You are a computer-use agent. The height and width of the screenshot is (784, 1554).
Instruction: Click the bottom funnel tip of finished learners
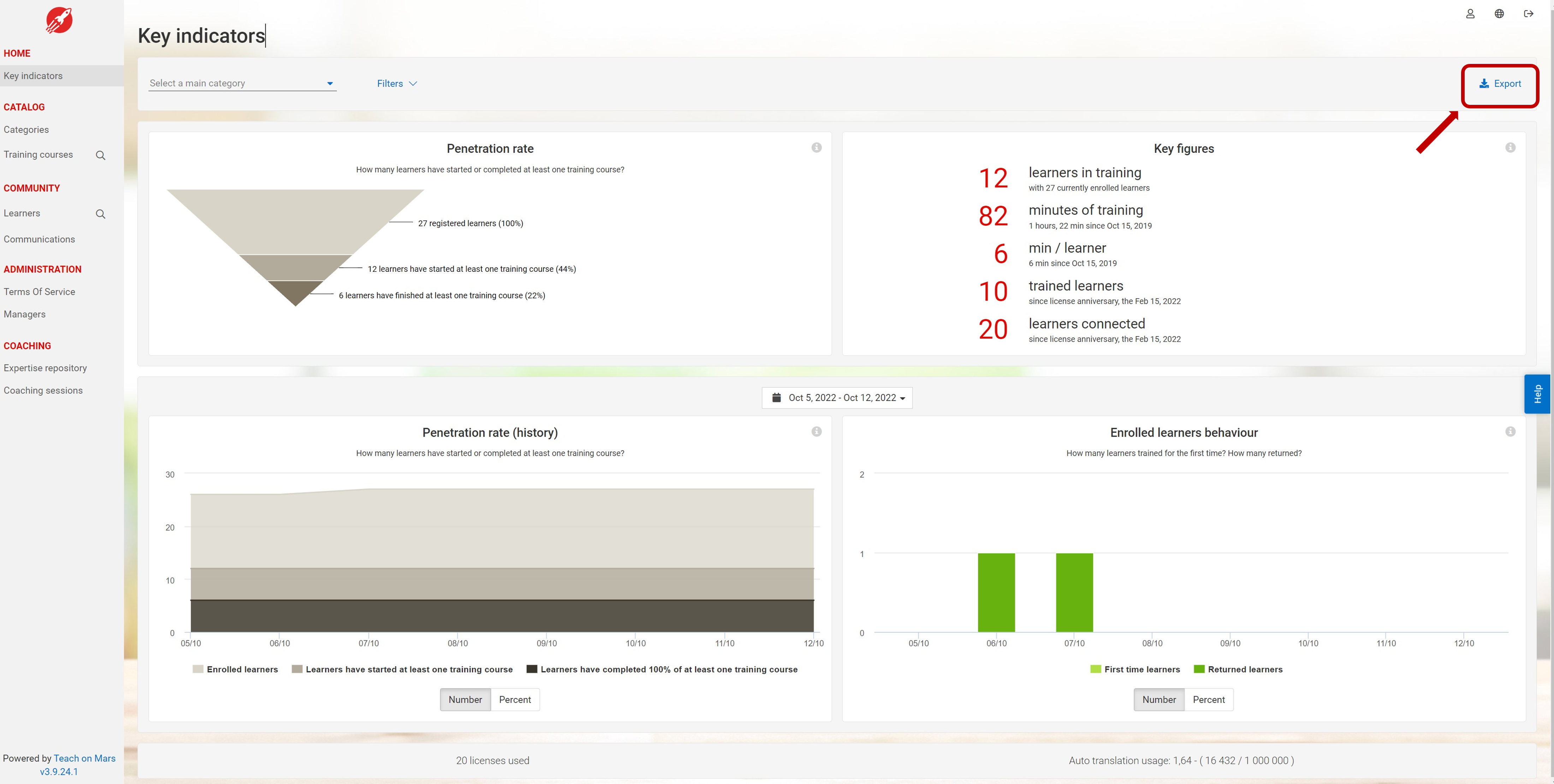click(x=295, y=291)
